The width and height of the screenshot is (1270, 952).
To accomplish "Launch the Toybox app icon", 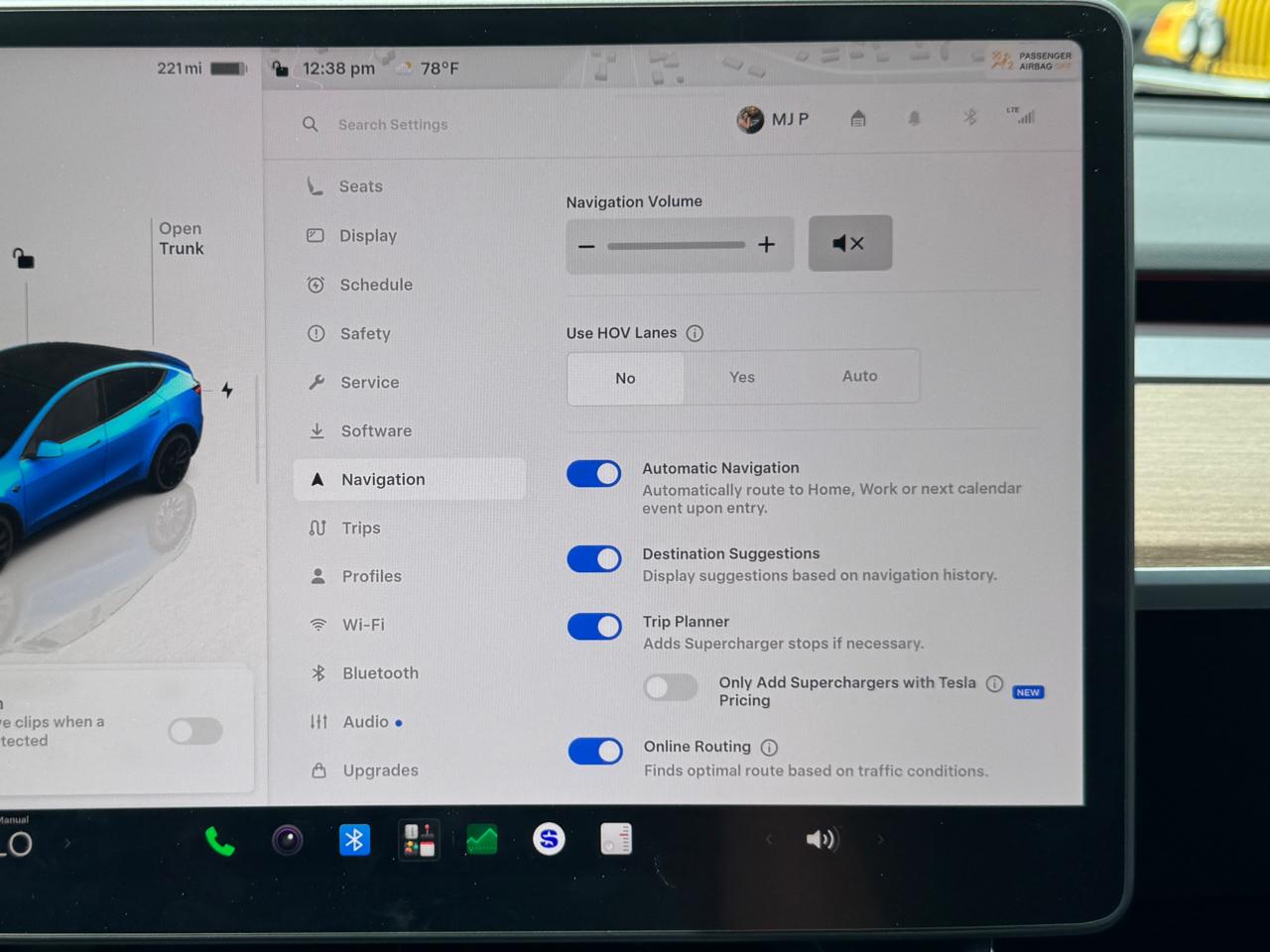I will (x=419, y=840).
